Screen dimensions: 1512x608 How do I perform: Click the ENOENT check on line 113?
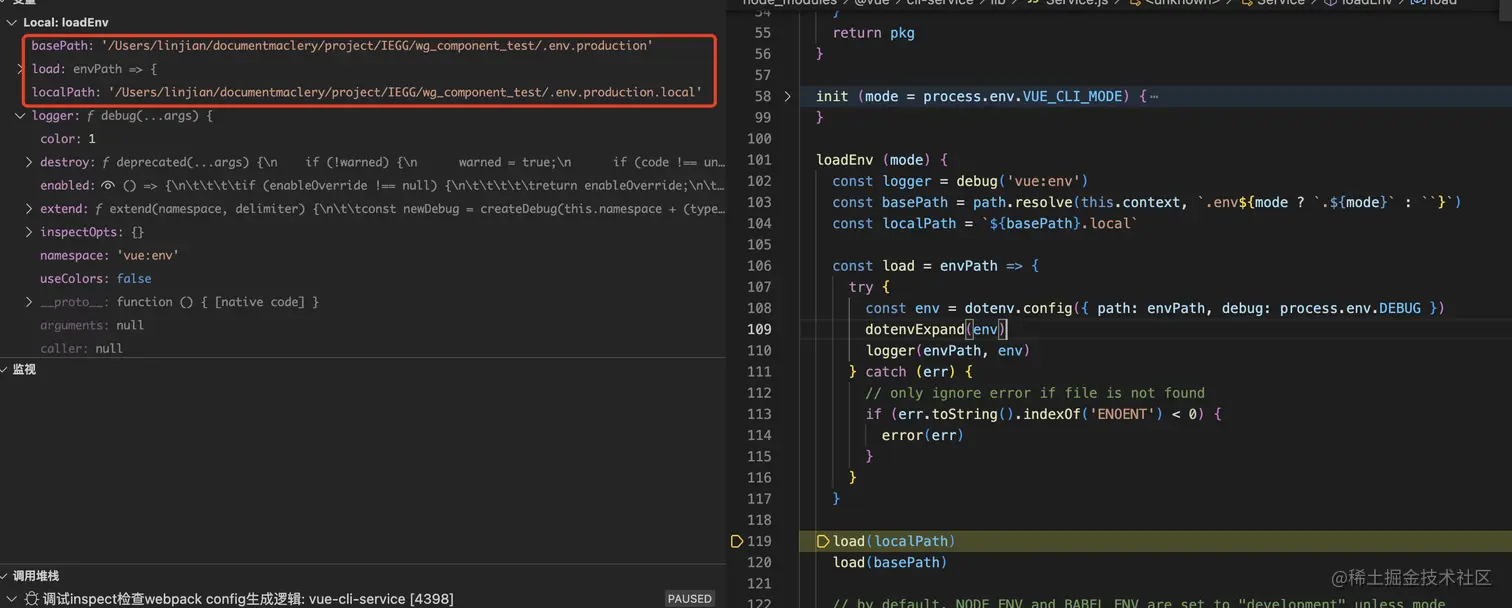coord(1044,414)
